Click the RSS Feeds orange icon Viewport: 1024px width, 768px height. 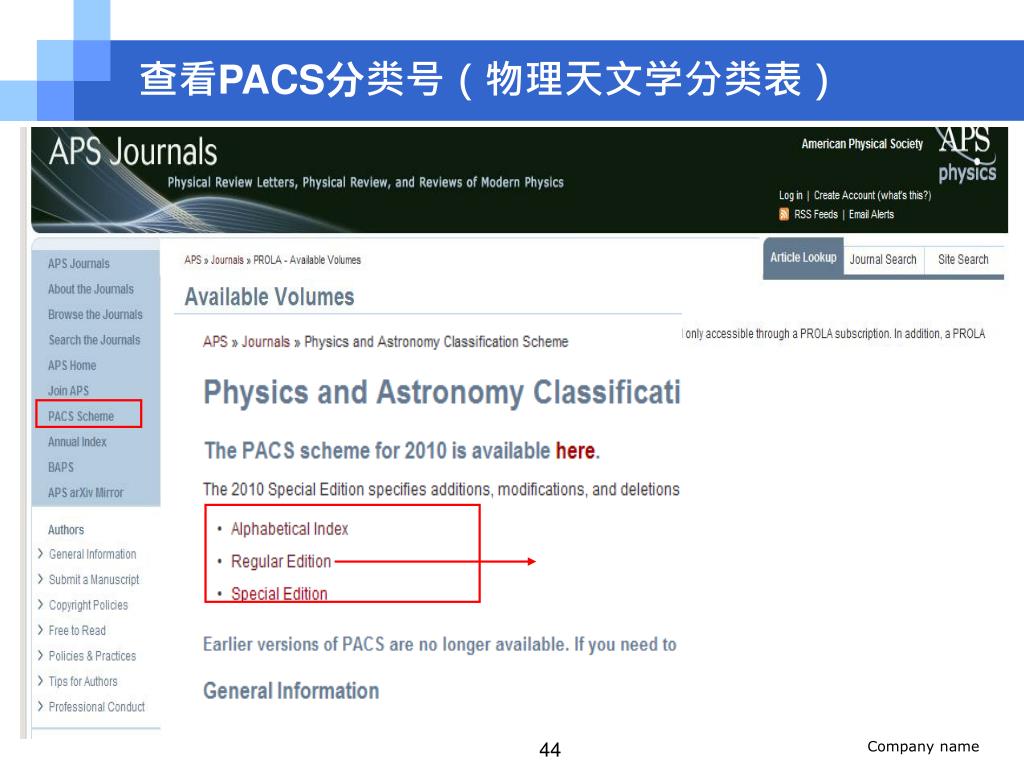coord(784,214)
